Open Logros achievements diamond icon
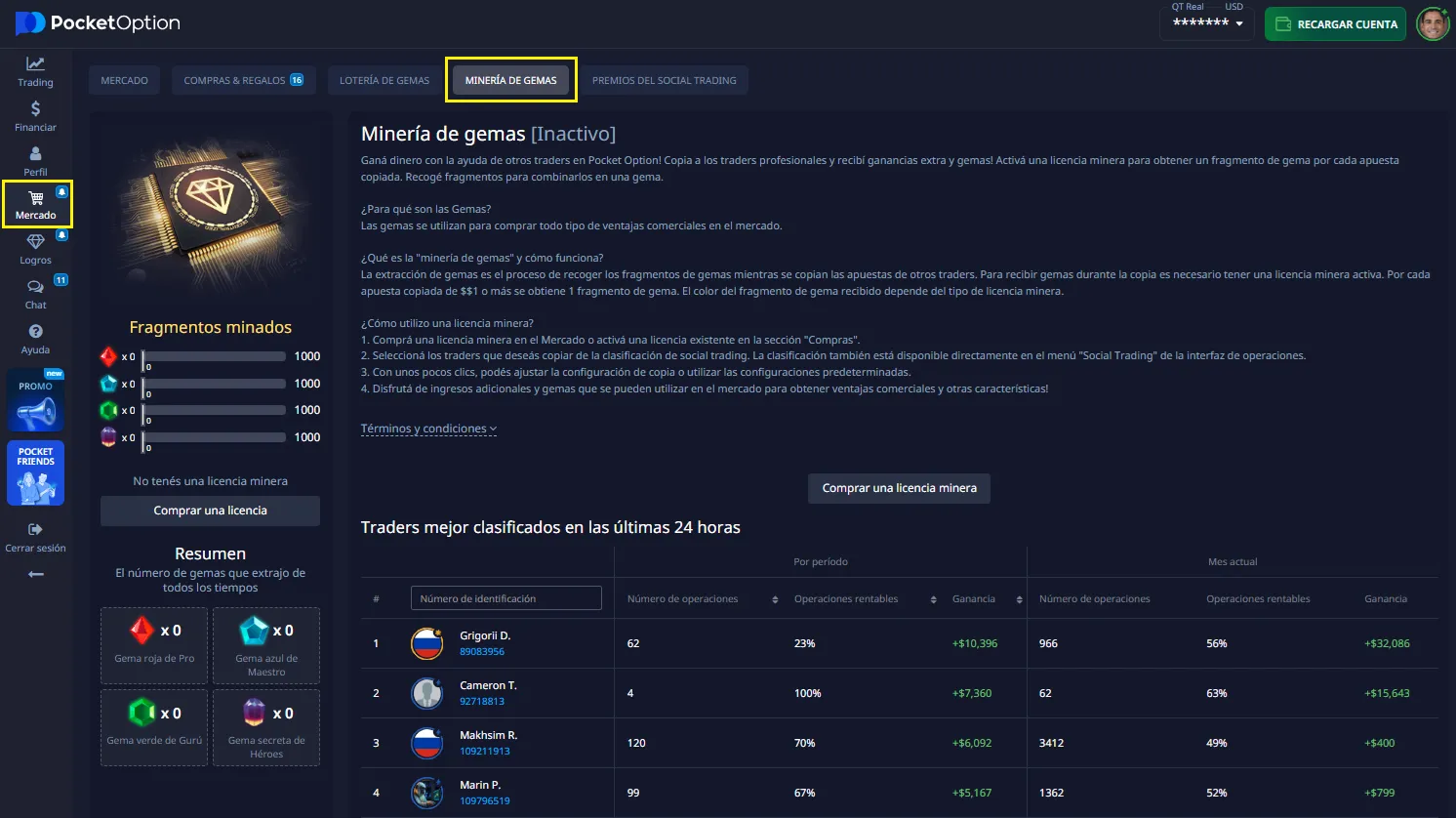Image resolution: width=1456 pixels, height=818 pixels. (35, 248)
